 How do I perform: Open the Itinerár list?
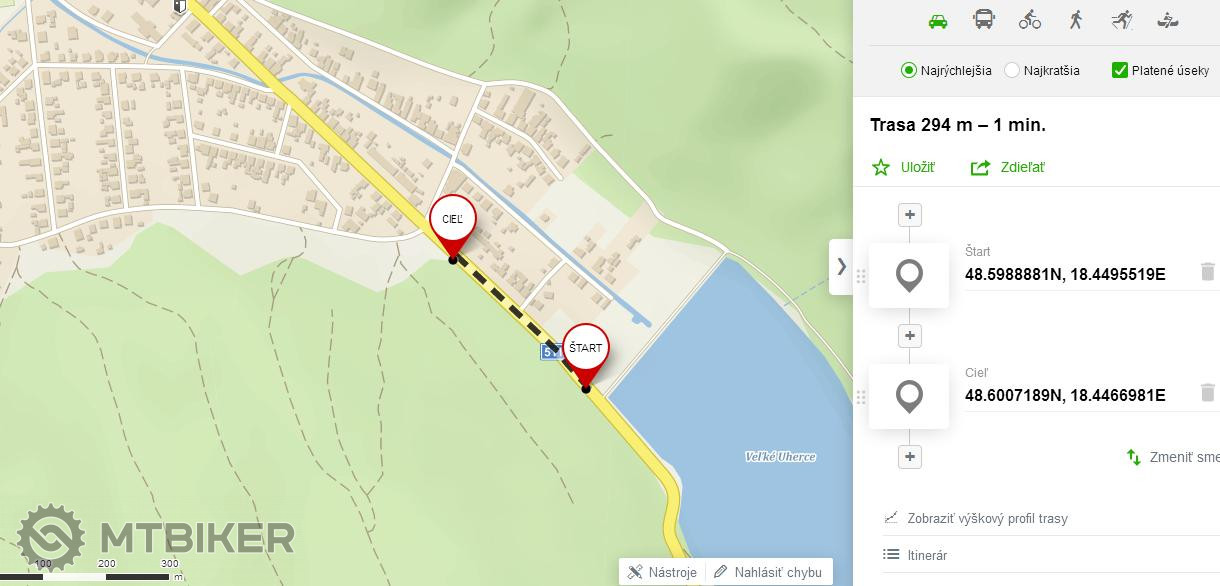916,555
